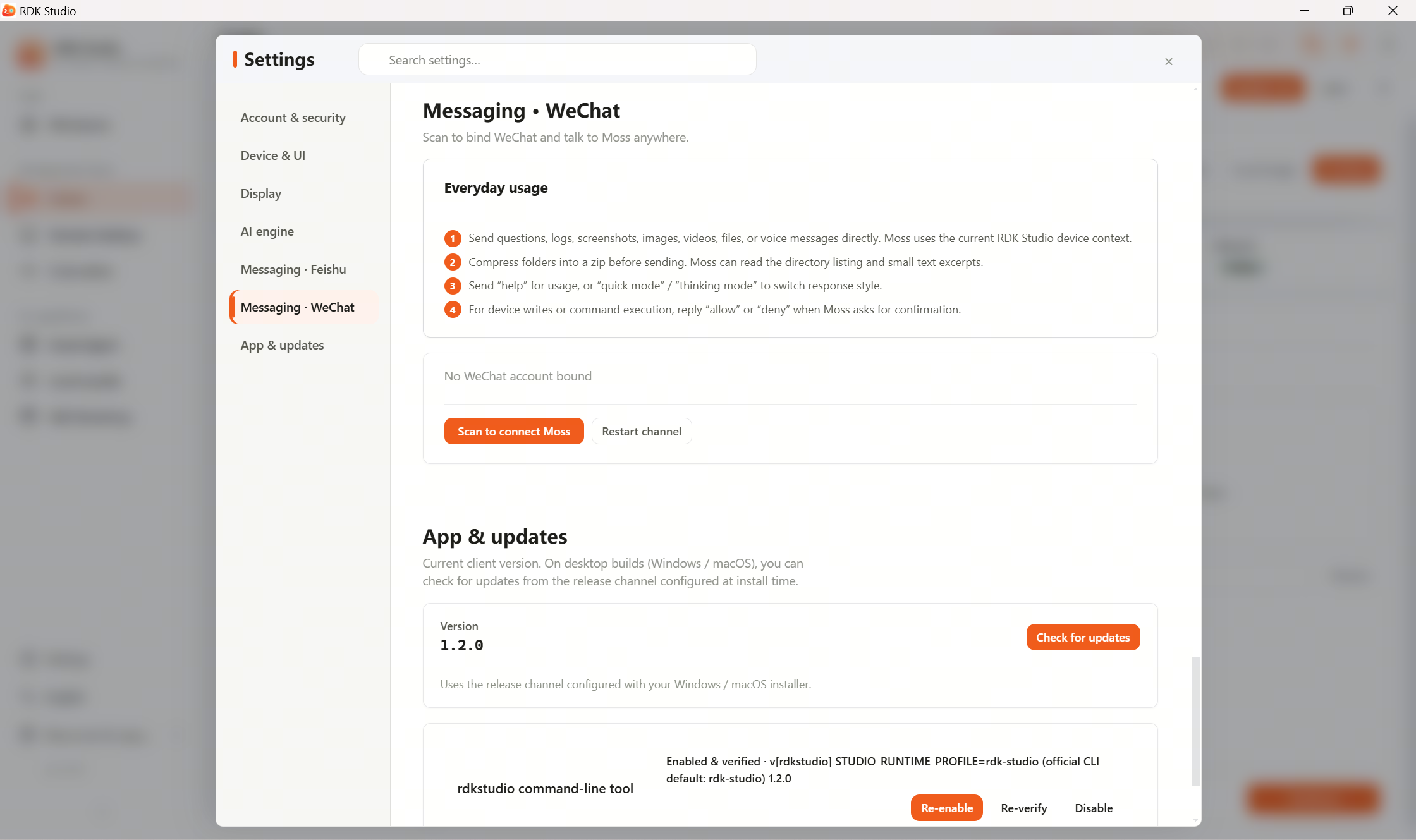Re-enable the rdkstudio command-line tool
This screenshot has height=840, width=1416.
point(946,808)
